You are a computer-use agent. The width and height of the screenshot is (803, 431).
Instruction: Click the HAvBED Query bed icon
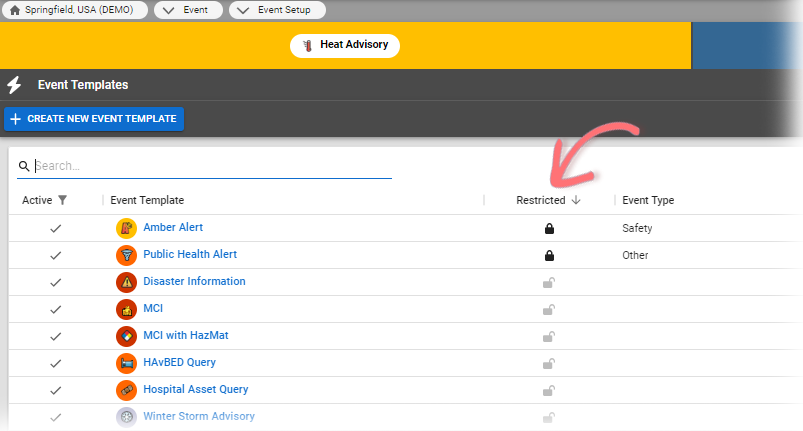pyautogui.click(x=126, y=363)
